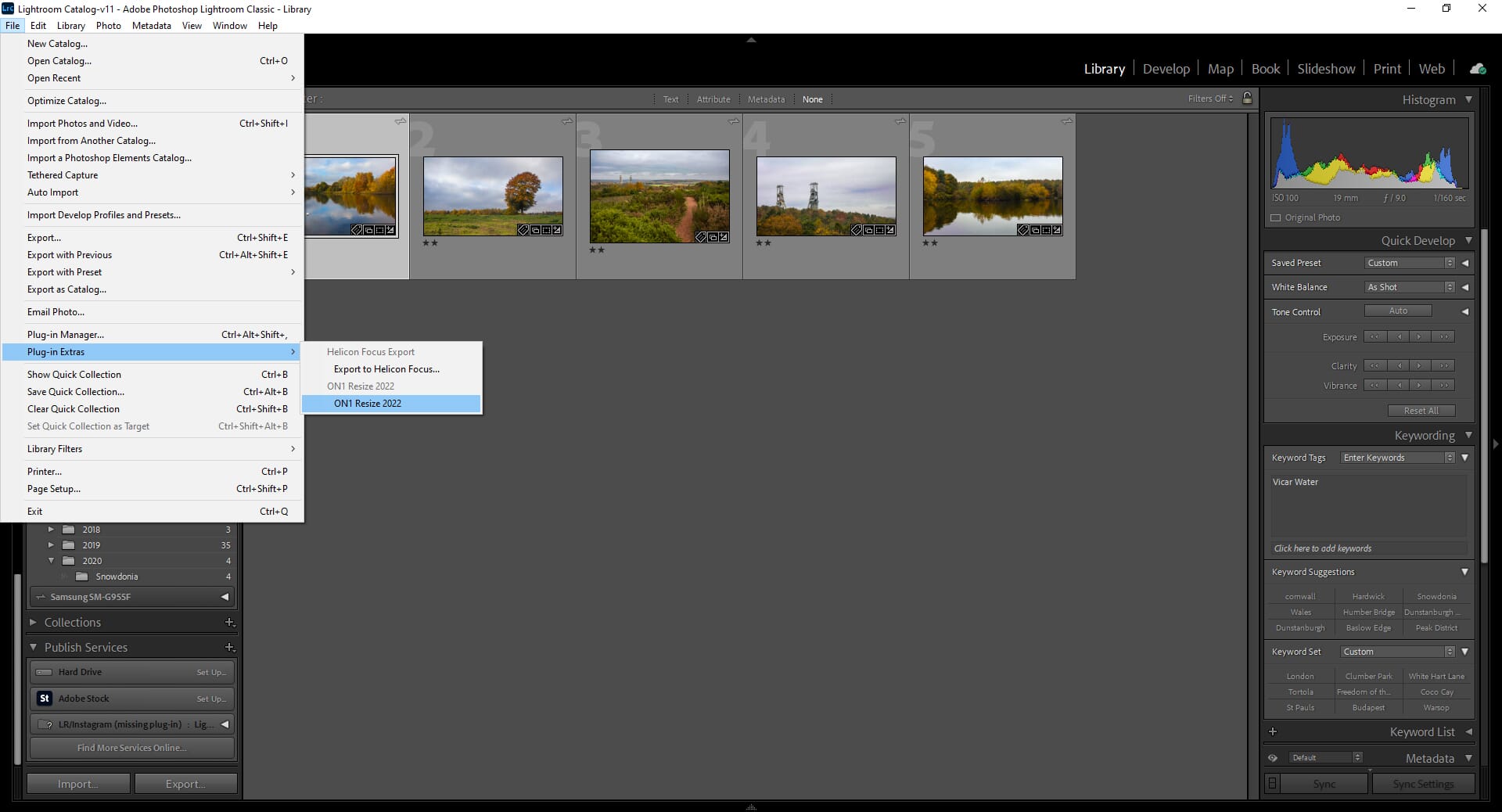Click the plus icon on Collections panel
Image resolution: width=1502 pixels, height=812 pixels.
coord(230,623)
